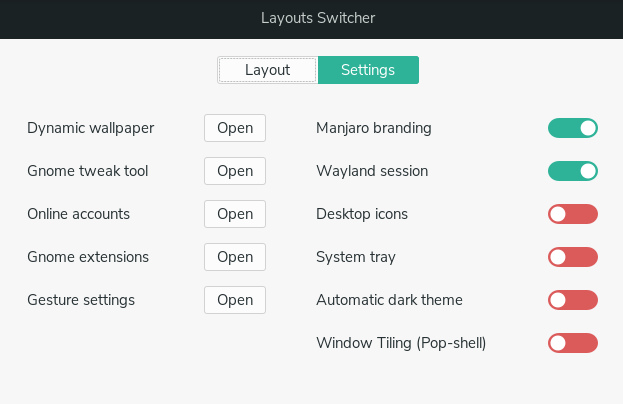Click the Automatic dark theme label
Viewport: 623px width, 404px height.
tap(389, 300)
